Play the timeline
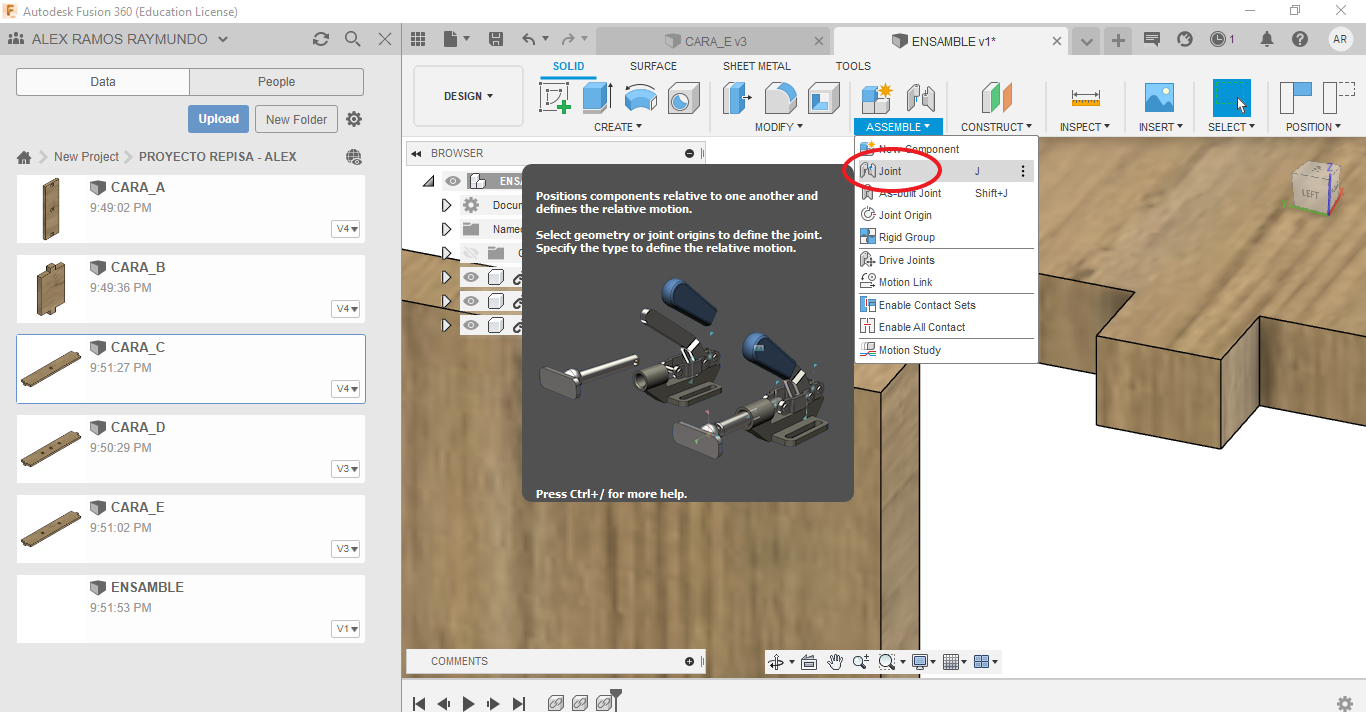 tap(468, 704)
